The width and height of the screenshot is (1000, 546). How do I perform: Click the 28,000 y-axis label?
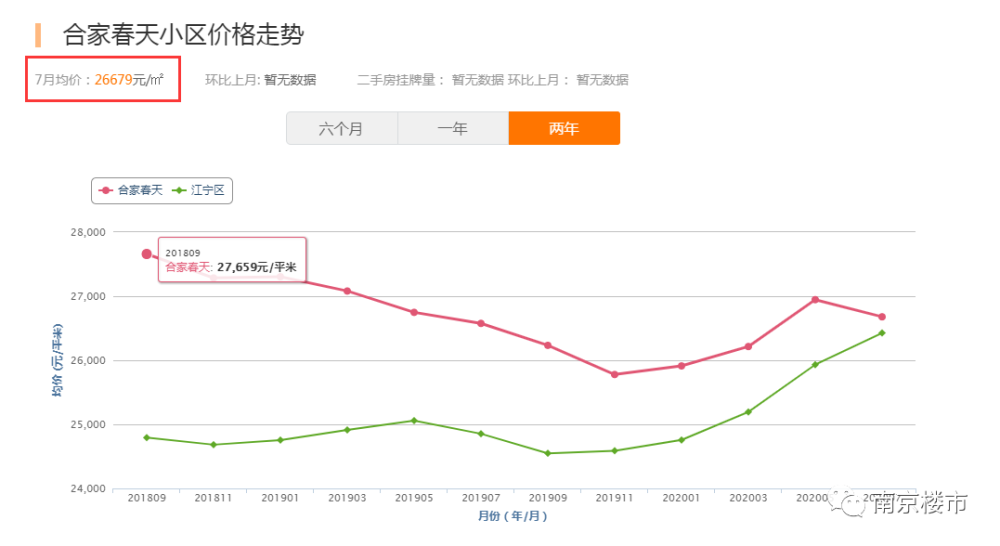click(88, 232)
